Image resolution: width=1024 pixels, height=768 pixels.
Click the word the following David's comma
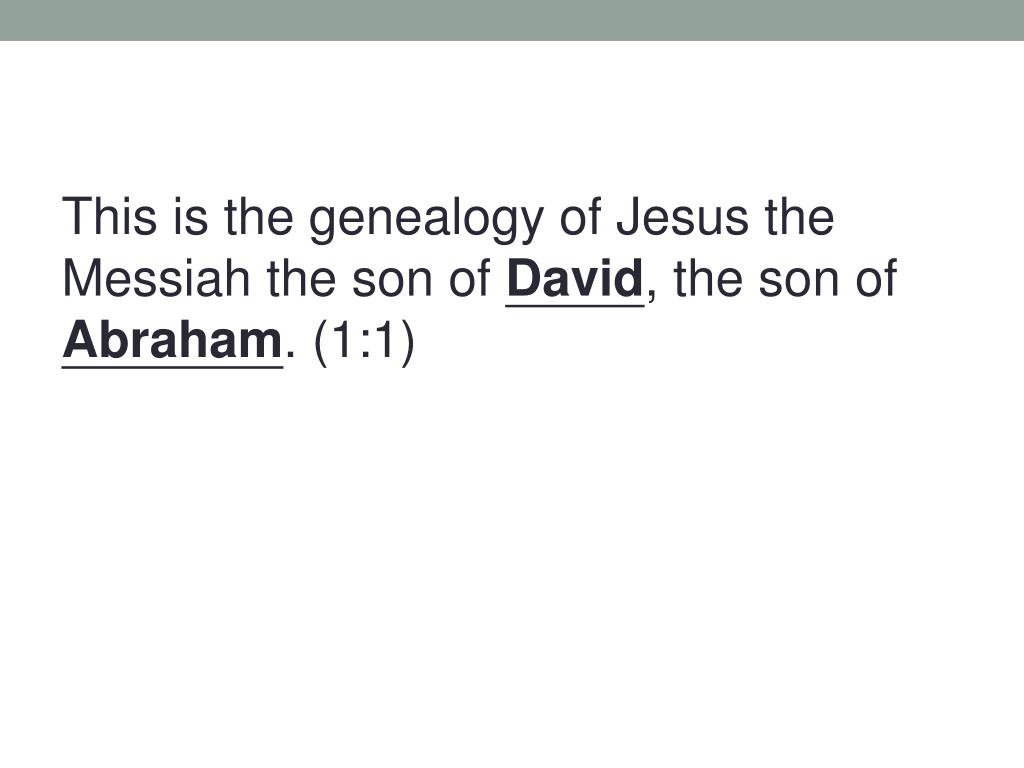[x=708, y=279]
